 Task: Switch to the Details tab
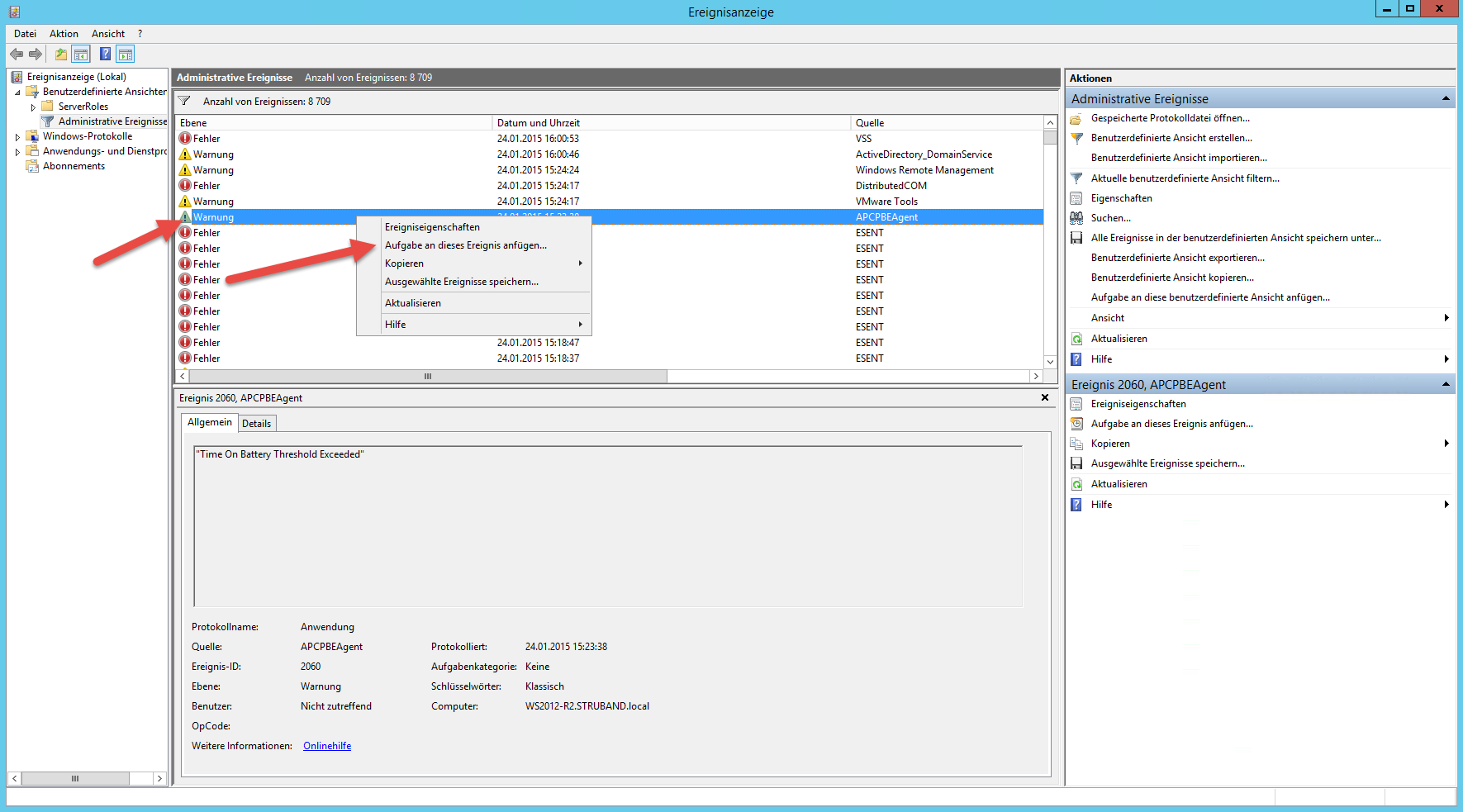(x=256, y=424)
